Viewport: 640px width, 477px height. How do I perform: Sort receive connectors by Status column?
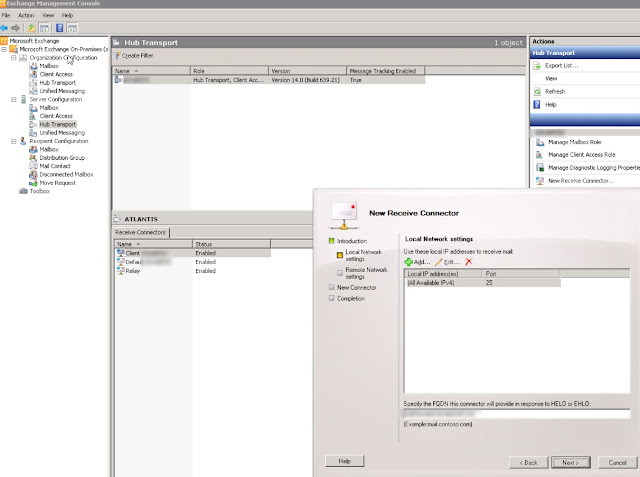pyautogui.click(x=231, y=244)
